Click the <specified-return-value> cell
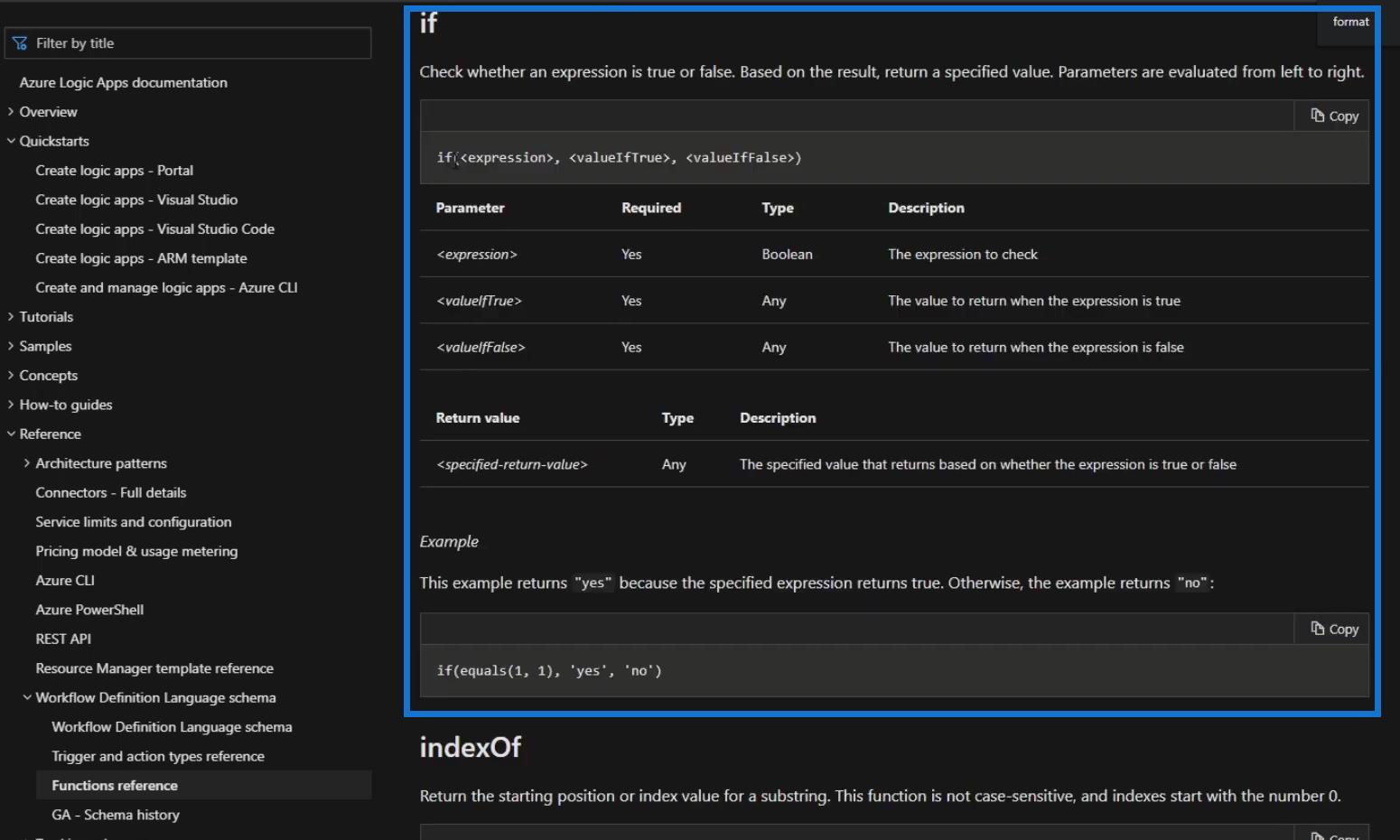The width and height of the screenshot is (1400, 840). [512, 465]
